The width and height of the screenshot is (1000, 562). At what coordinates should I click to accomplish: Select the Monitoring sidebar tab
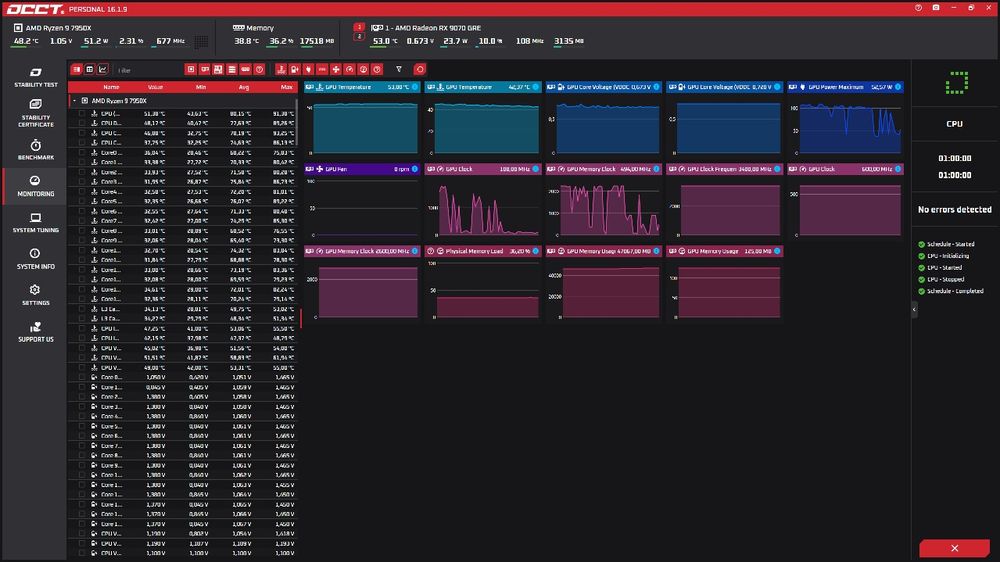(x=36, y=186)
